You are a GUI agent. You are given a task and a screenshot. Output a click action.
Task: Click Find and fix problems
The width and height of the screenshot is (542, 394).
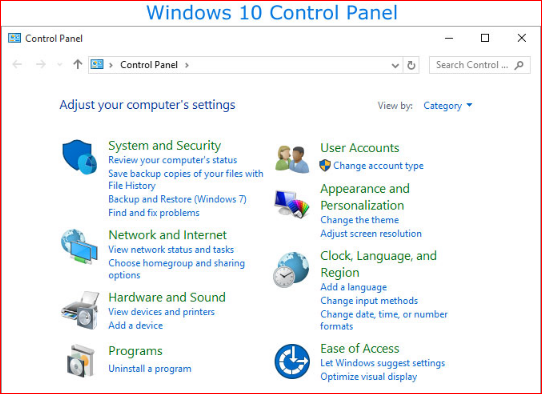(154, 213)
